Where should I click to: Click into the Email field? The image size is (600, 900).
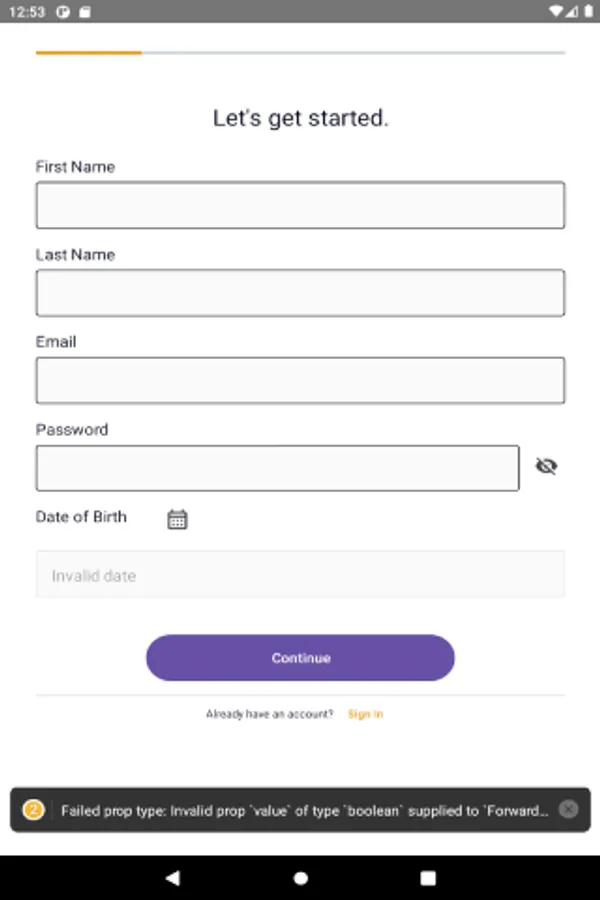tap(300, 380)
